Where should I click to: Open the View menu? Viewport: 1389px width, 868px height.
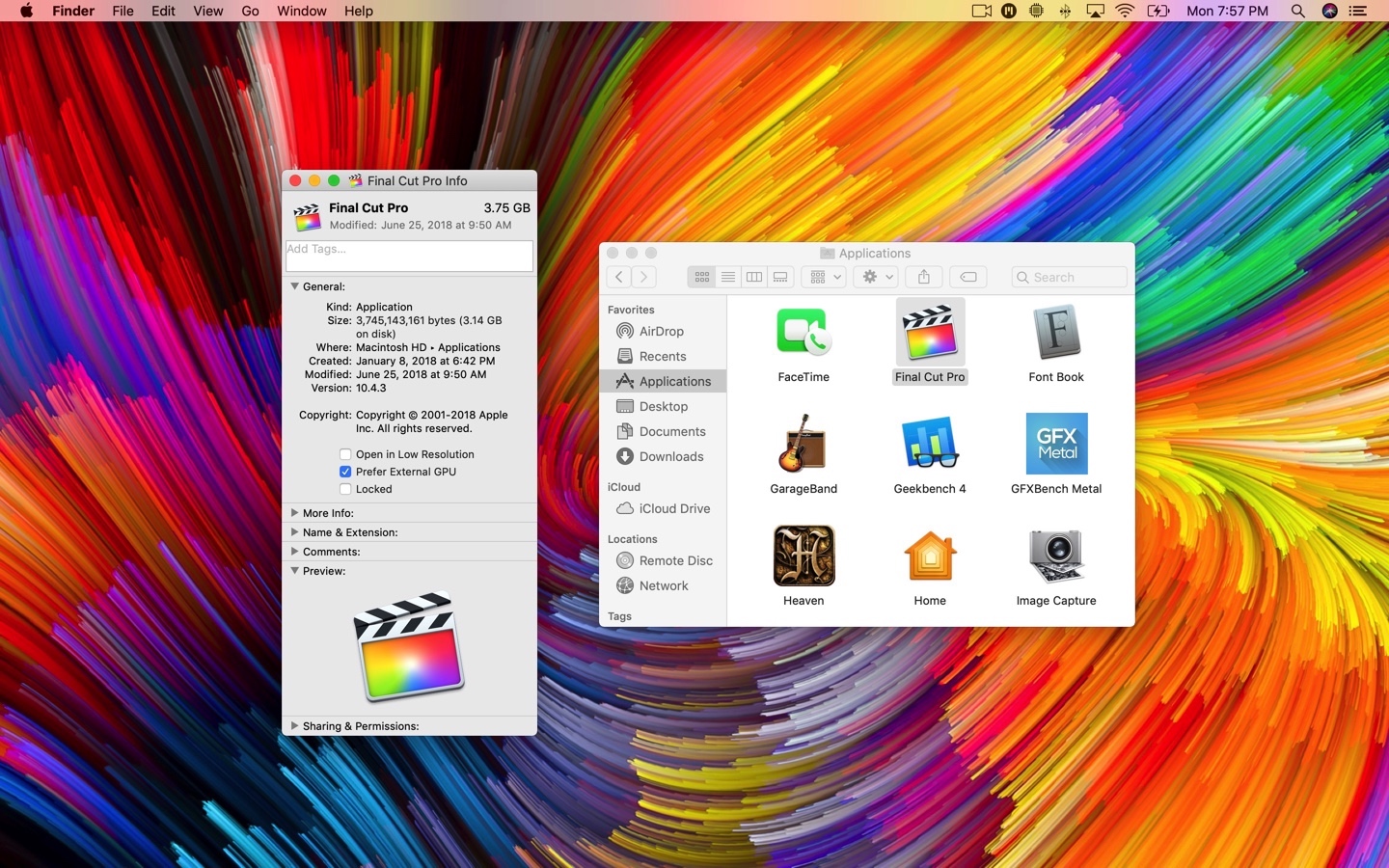207,11
